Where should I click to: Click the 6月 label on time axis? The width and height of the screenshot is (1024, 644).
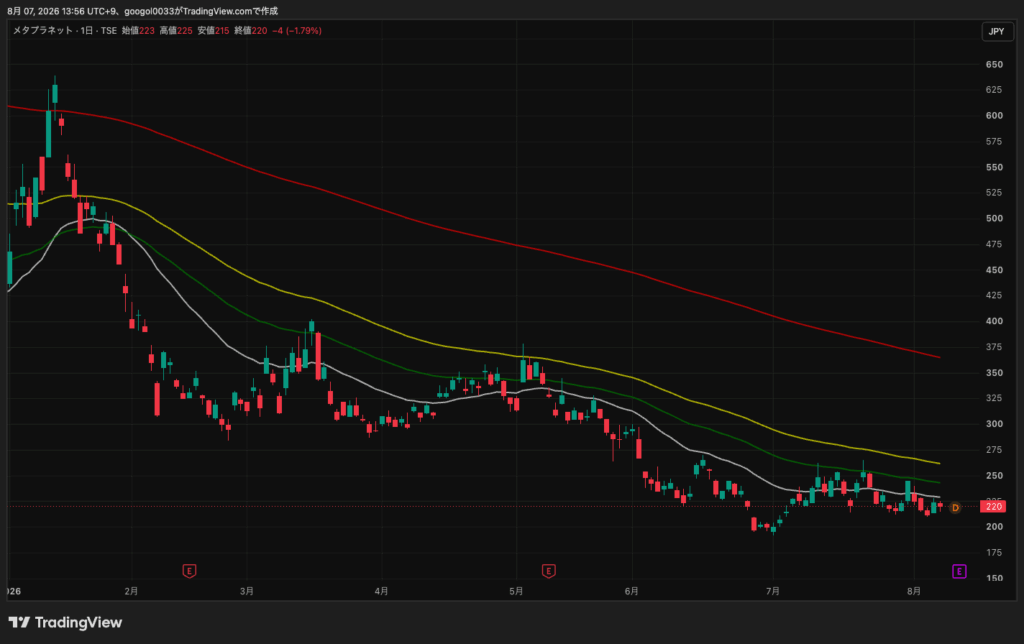coord(632,591)
